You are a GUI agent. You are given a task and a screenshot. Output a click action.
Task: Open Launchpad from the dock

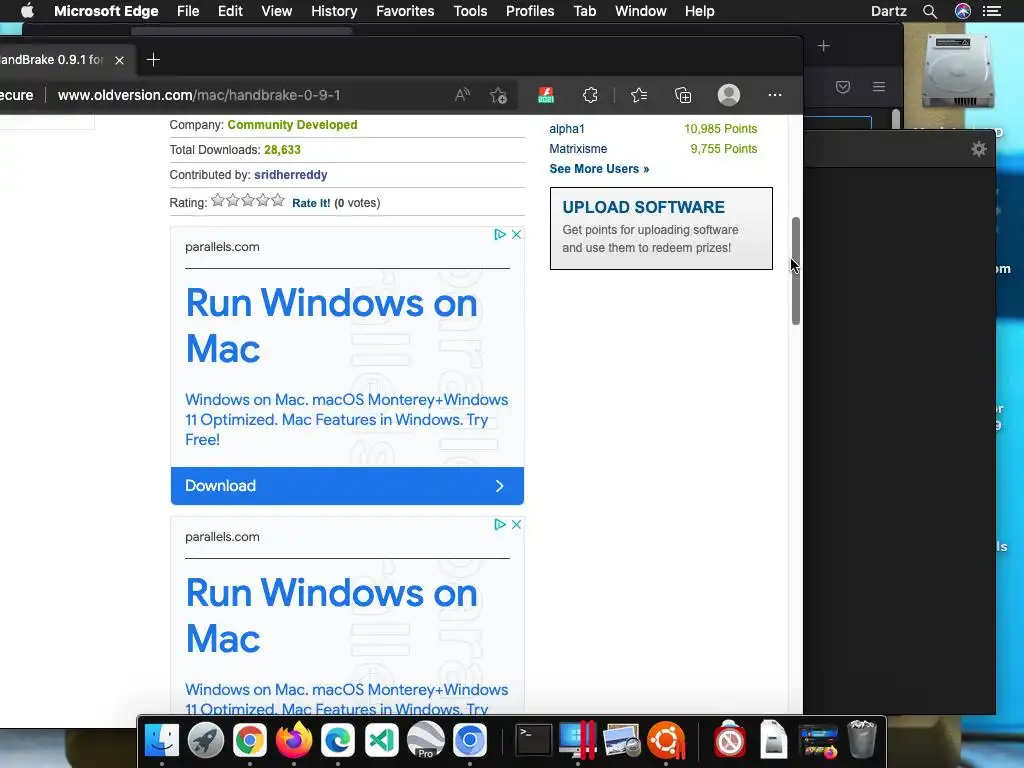pos(206,741)
